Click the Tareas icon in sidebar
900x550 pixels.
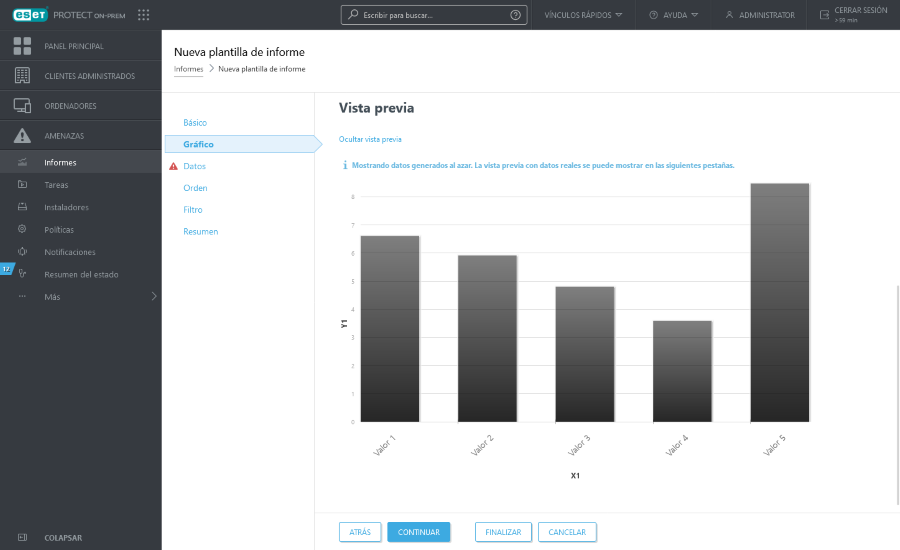pos(22,184)
